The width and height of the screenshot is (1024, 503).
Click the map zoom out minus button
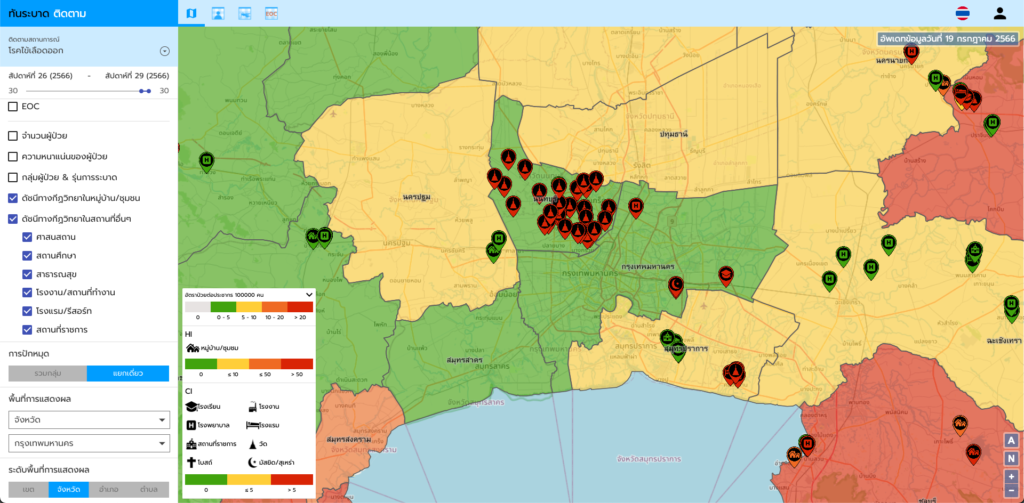click(1011, 491)
